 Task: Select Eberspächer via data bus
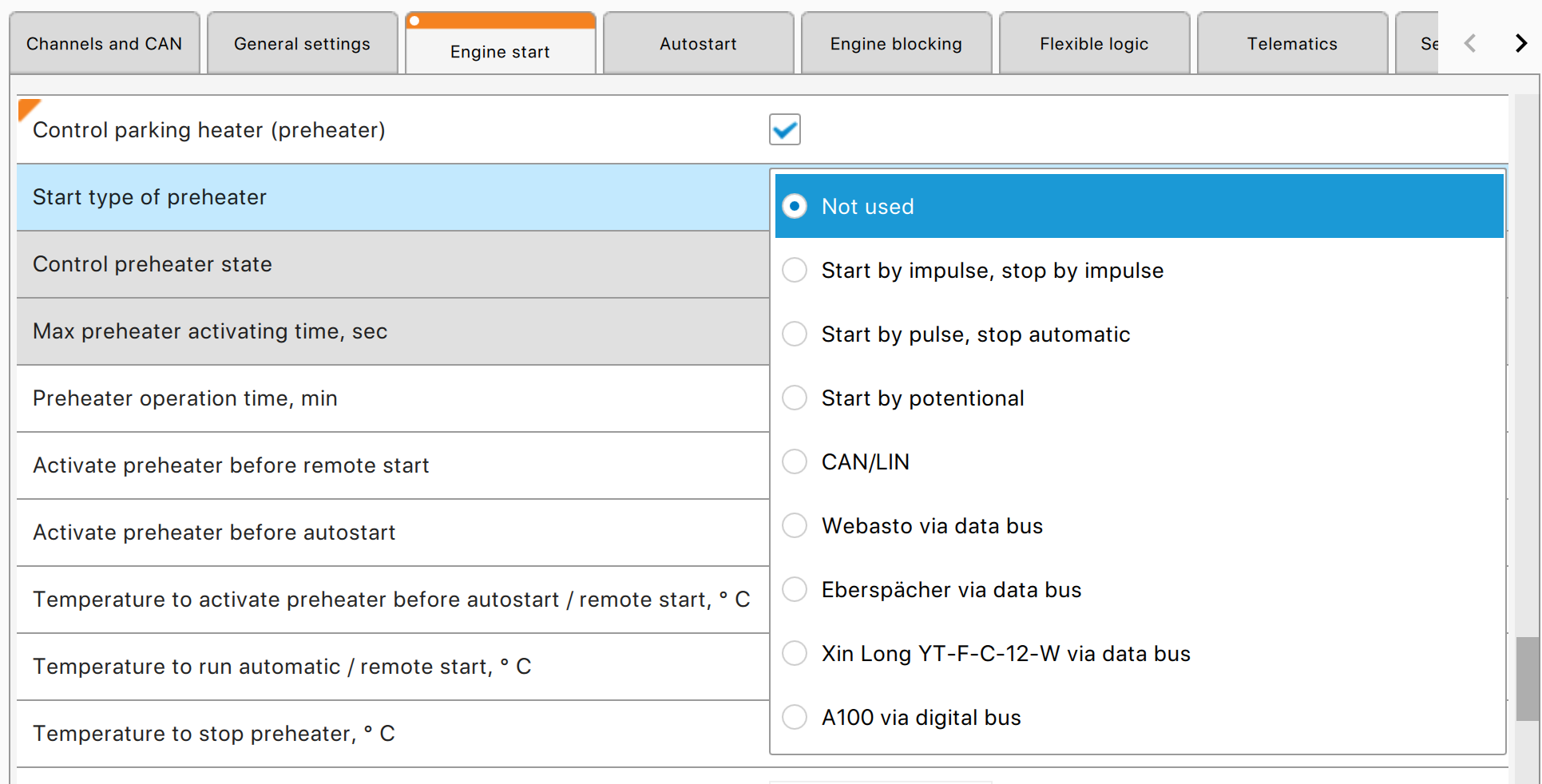tap(1140, 589)
